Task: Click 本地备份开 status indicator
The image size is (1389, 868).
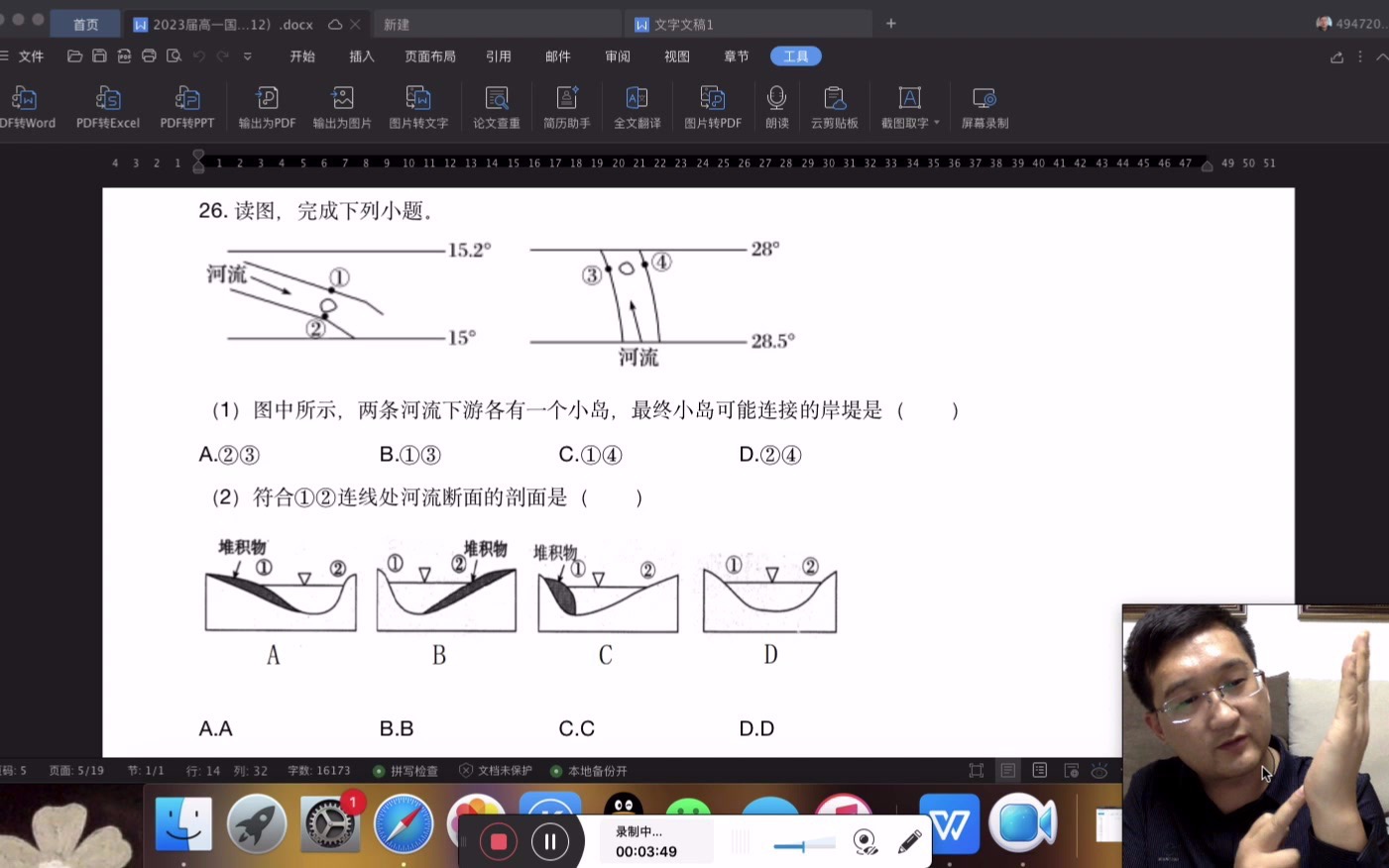Action: 589,771
